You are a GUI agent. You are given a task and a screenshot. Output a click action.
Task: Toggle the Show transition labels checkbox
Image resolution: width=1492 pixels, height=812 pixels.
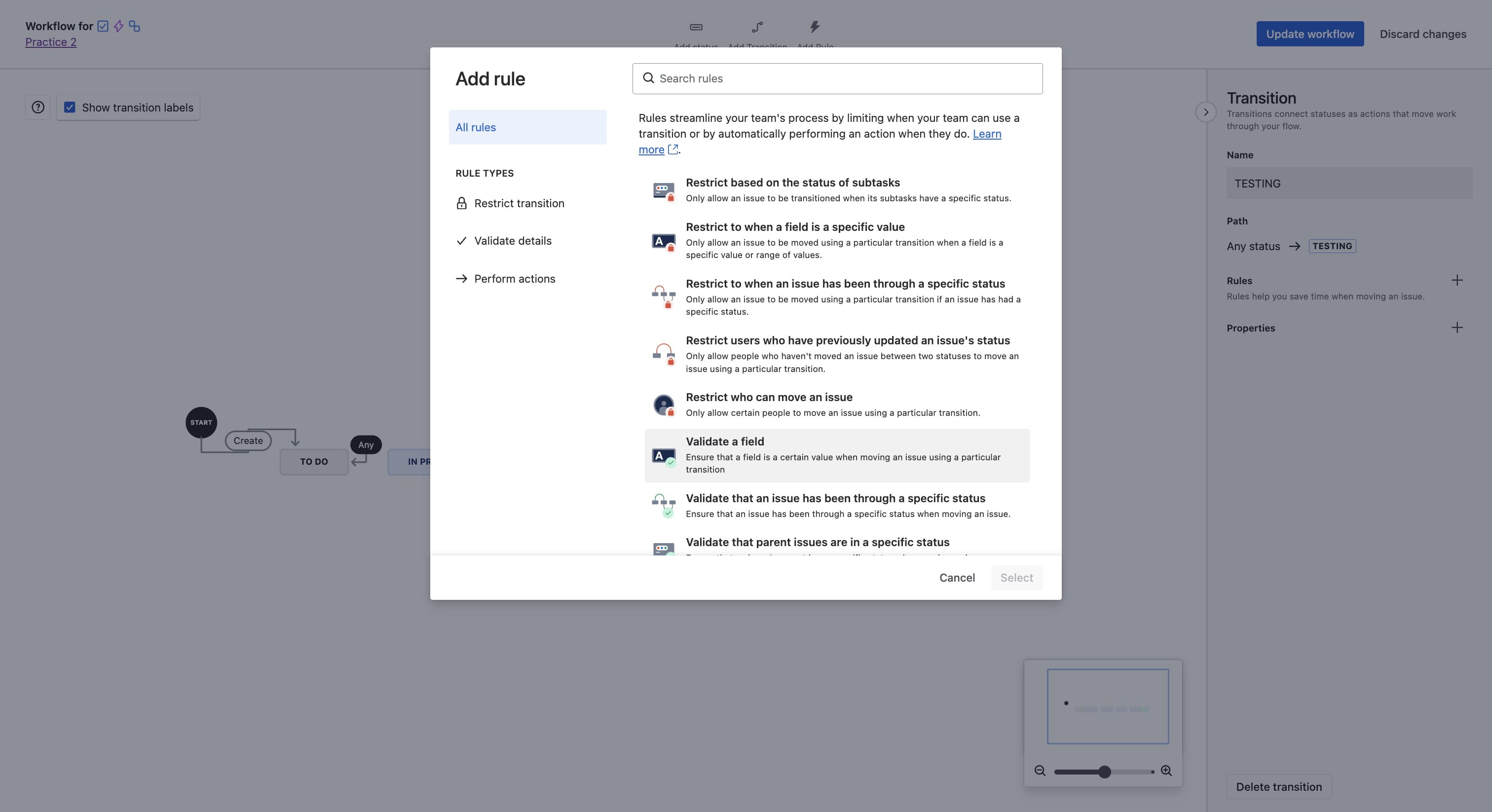70,107
